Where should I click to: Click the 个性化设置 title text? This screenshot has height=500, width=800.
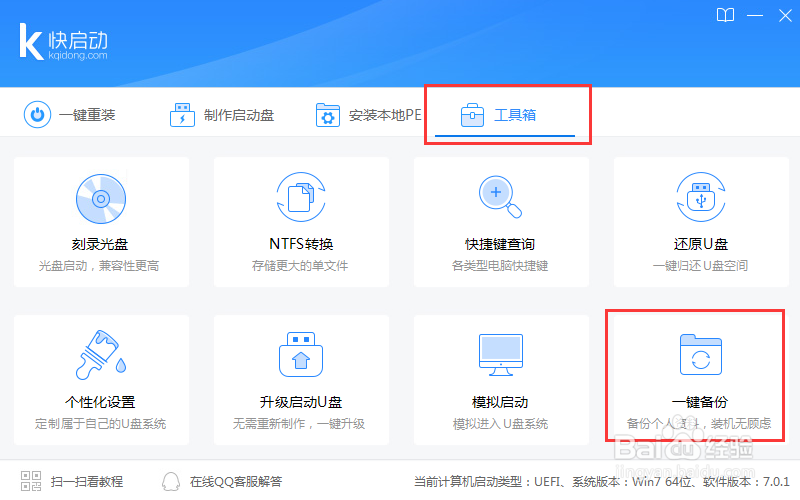(100, 402)
